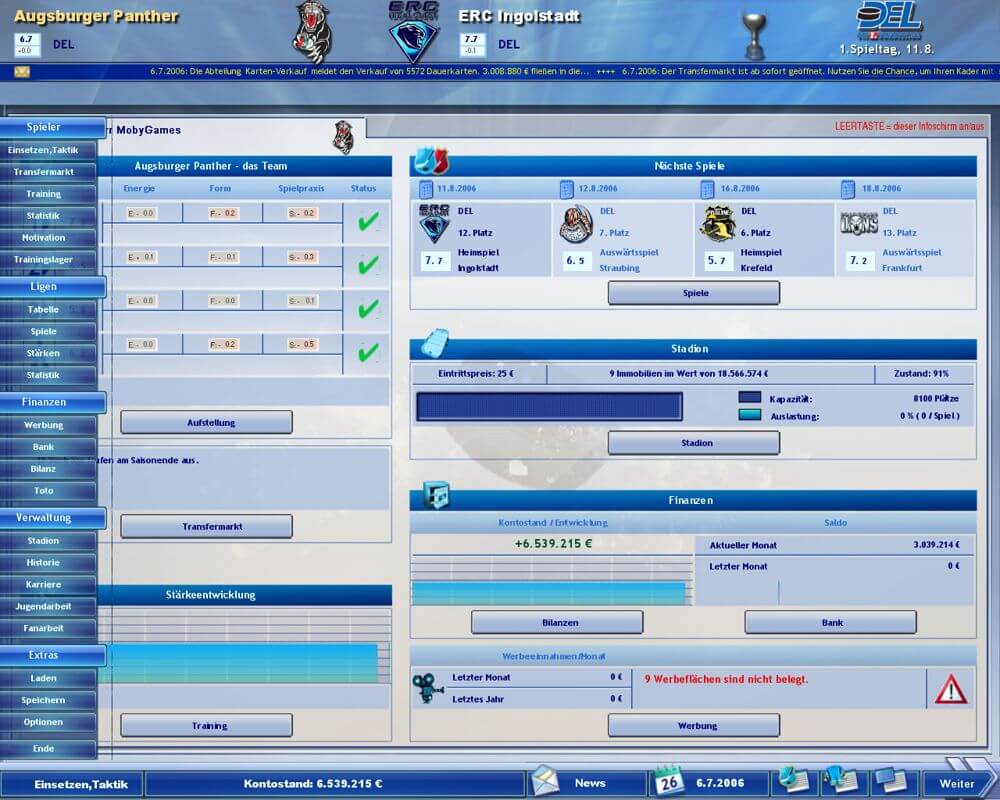Click the safe icon on the Finanzen header

(x=436, y=496)
